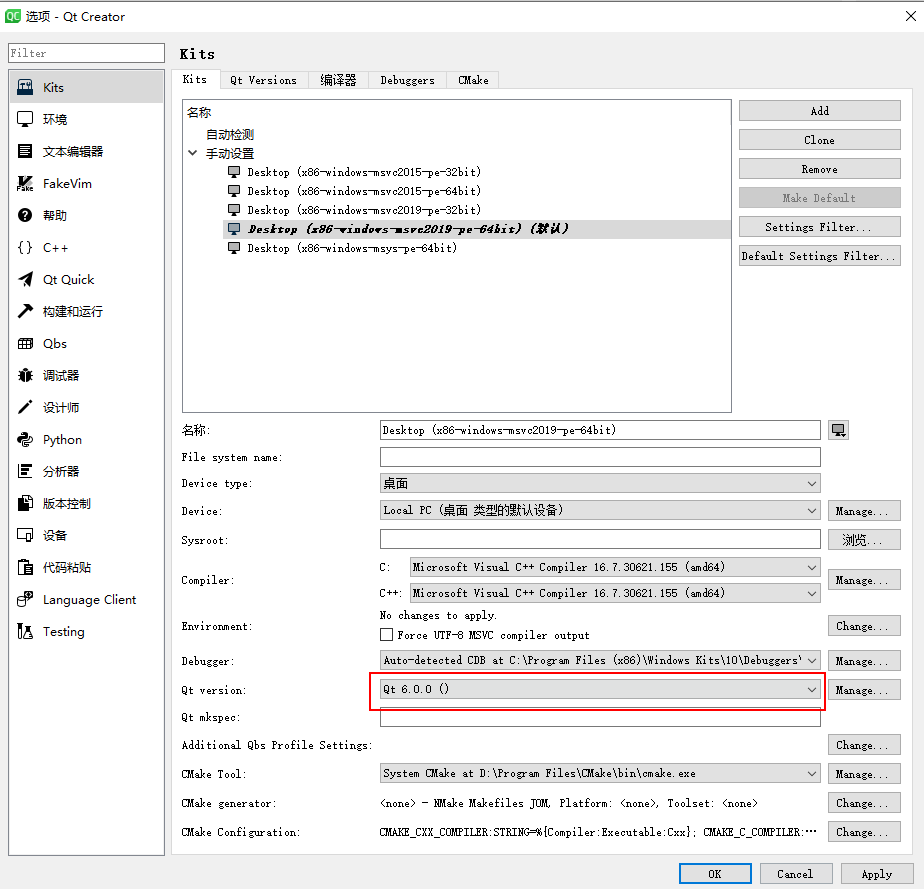This screenshot has width=924, height=889.
Task: Click the Apply button
Action: click(877, 874)
